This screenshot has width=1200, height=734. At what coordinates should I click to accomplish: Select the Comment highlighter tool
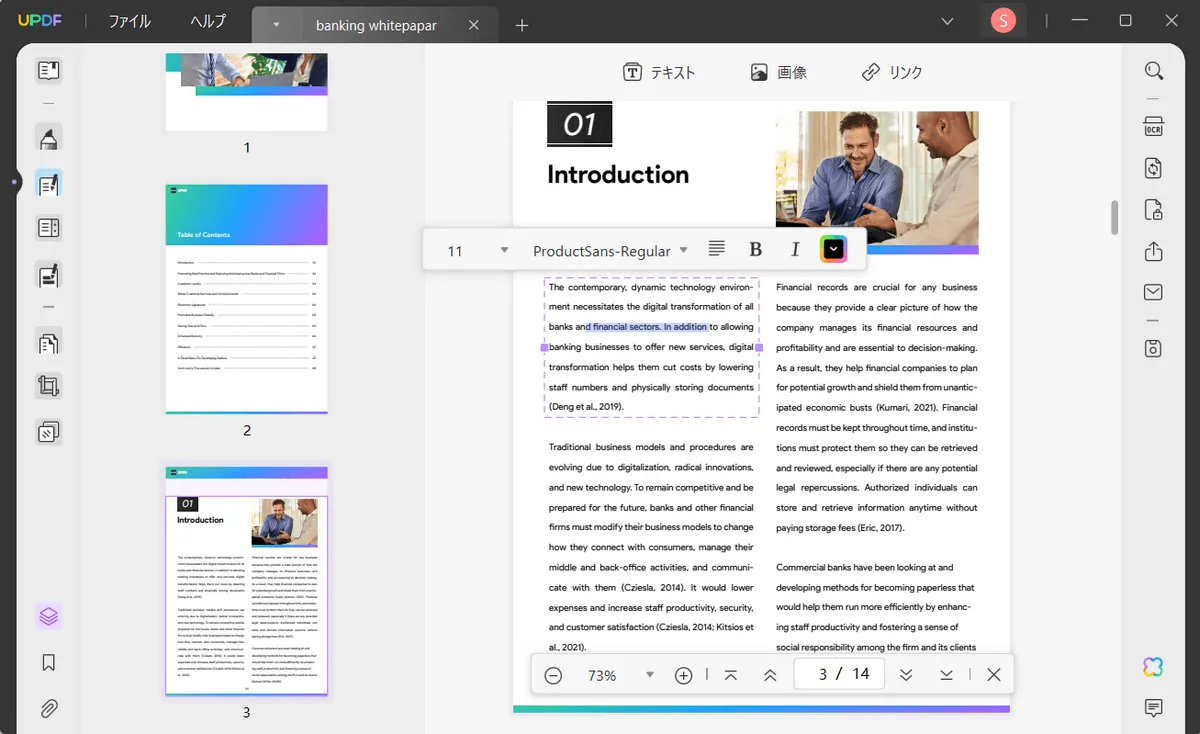48,138
